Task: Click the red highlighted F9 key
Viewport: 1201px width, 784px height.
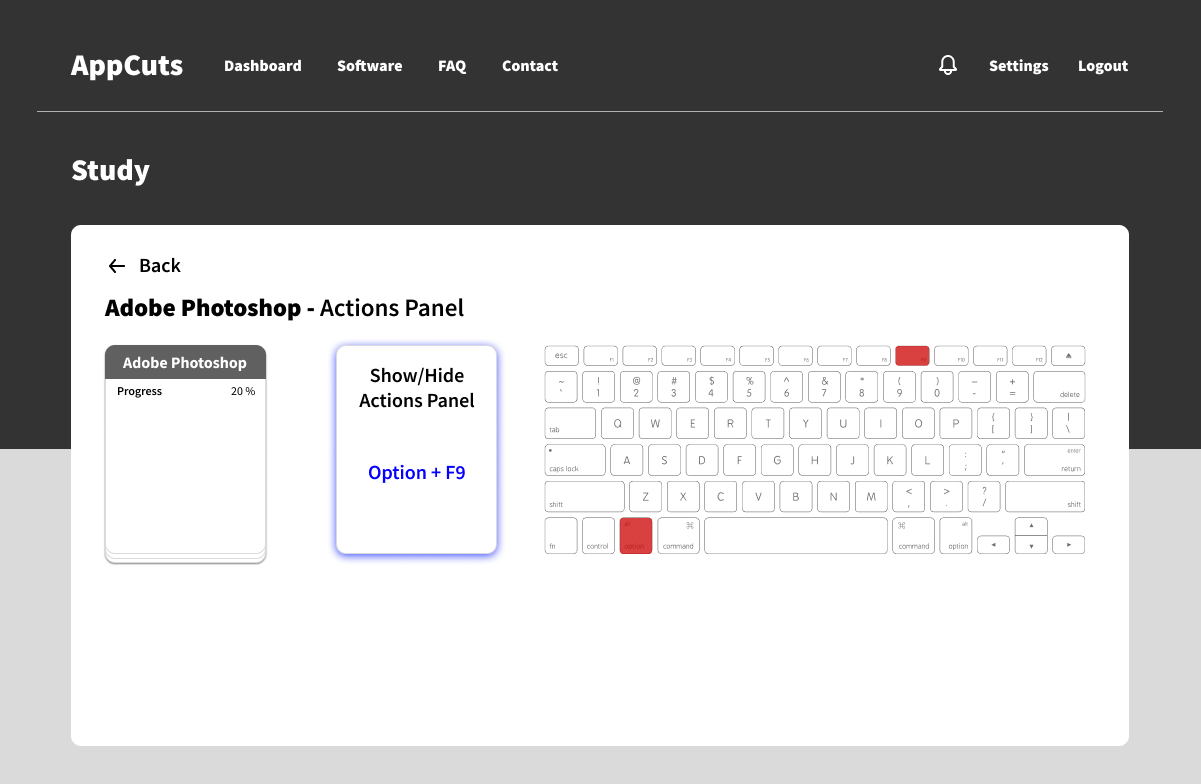Action: click(912, 356)
